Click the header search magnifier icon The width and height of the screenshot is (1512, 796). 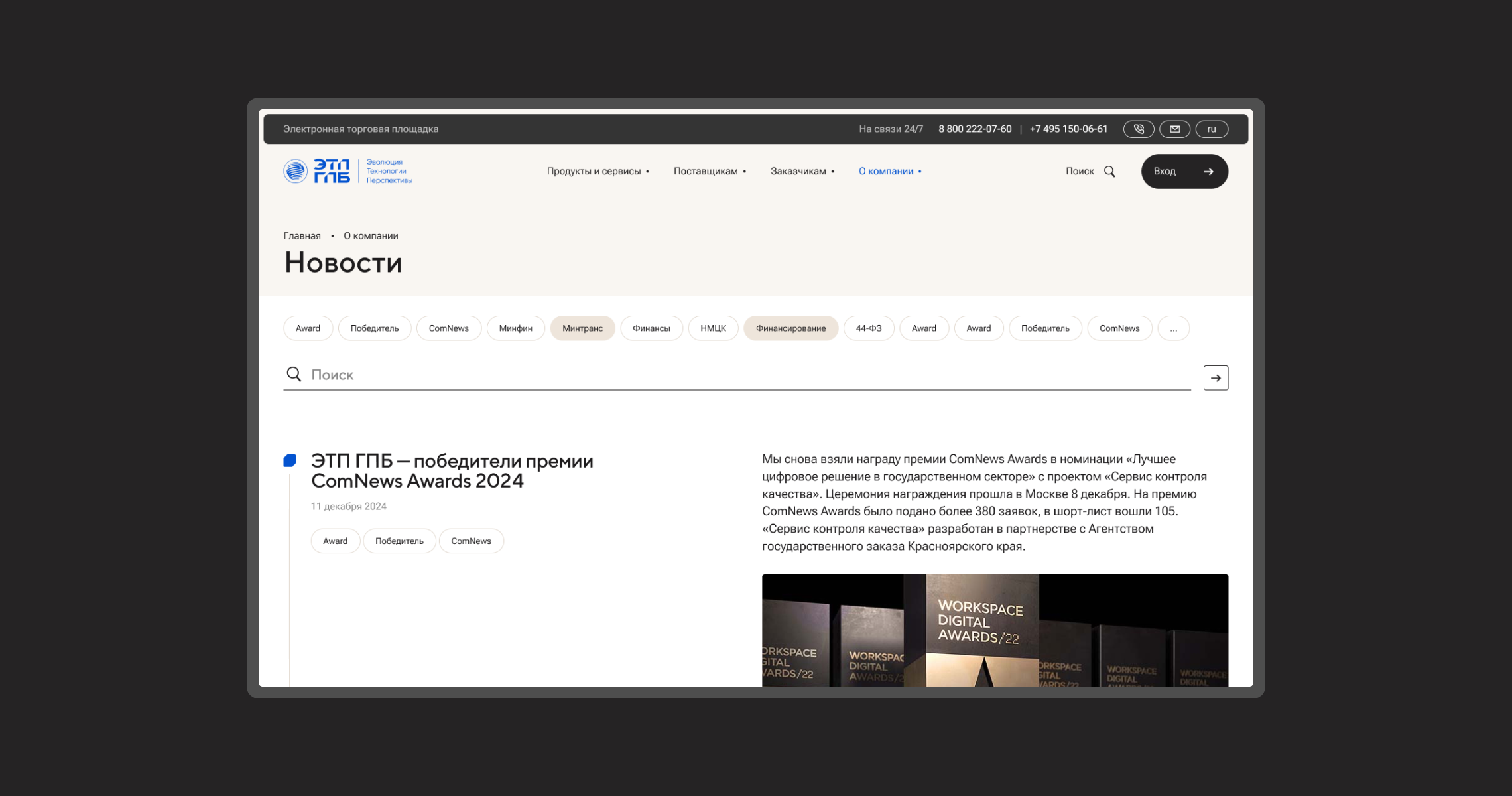click(x=1109, y=172)
